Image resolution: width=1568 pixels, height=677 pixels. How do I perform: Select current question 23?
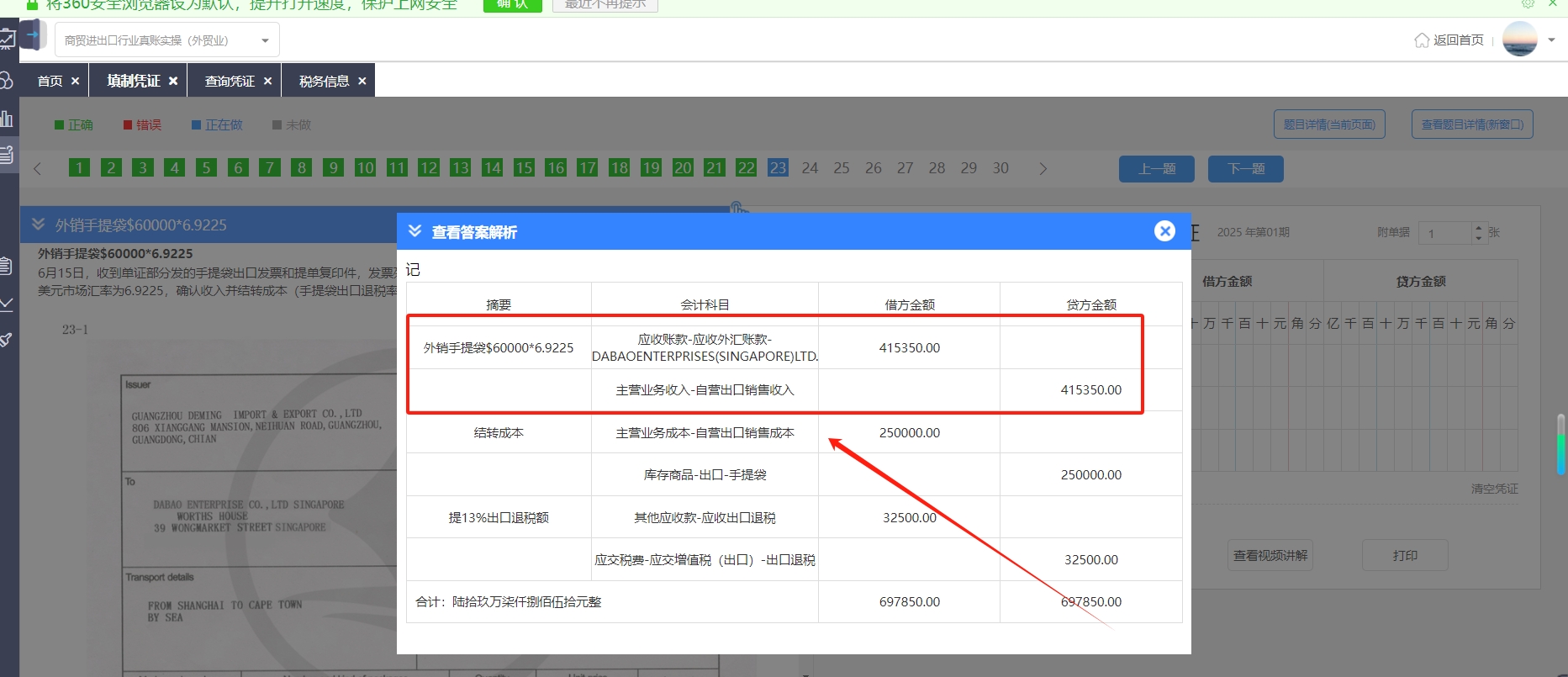(x=778, y=167)
